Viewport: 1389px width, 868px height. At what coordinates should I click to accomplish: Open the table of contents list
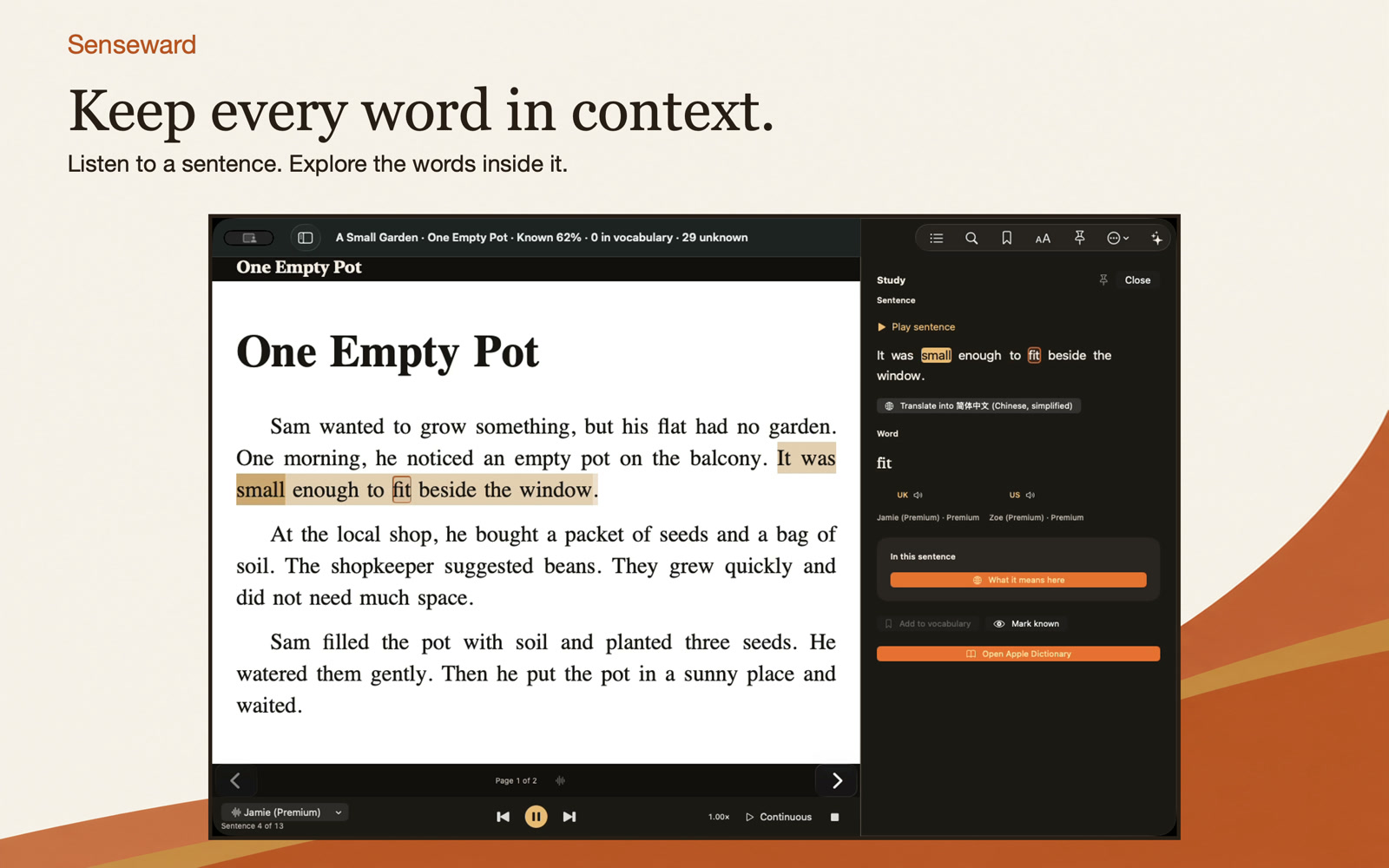(x=936, y=238)
